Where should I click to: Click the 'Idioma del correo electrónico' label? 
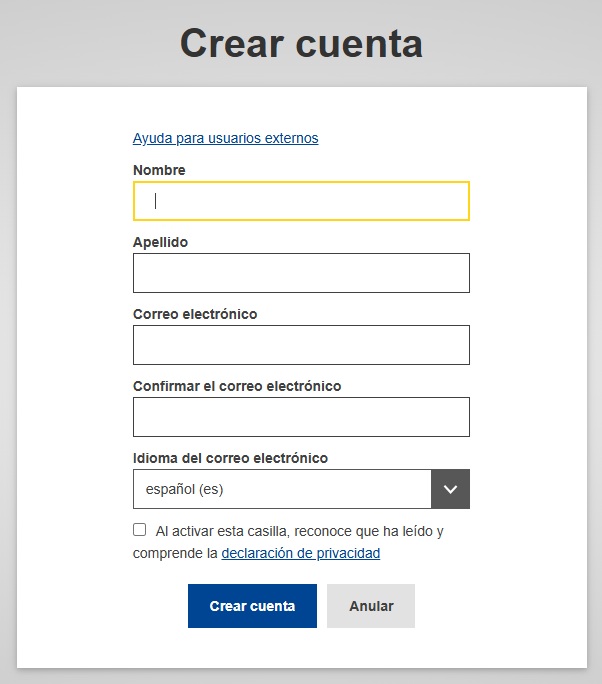point(230,458)
